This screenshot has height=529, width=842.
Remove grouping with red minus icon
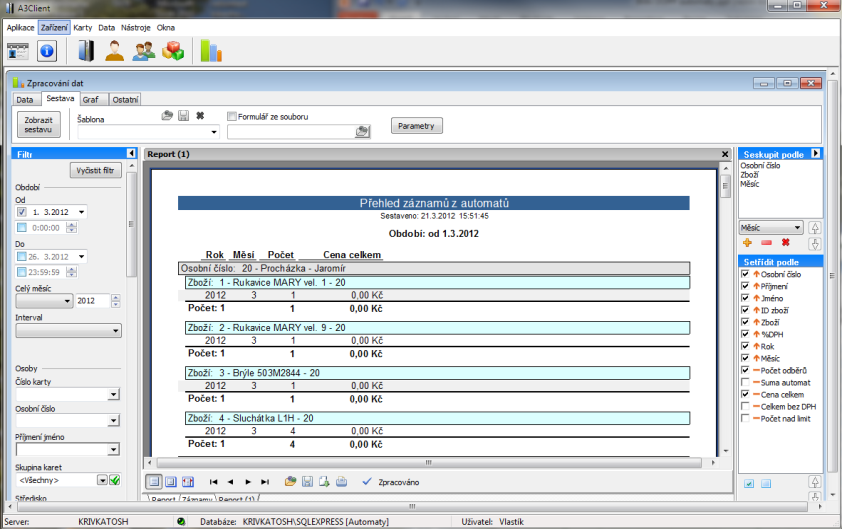pyautogui.click(x=766, y=243)
